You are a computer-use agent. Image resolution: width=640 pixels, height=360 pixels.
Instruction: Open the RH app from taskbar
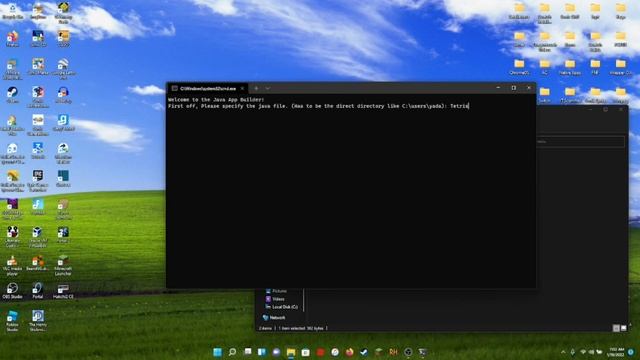coord(393,352)
